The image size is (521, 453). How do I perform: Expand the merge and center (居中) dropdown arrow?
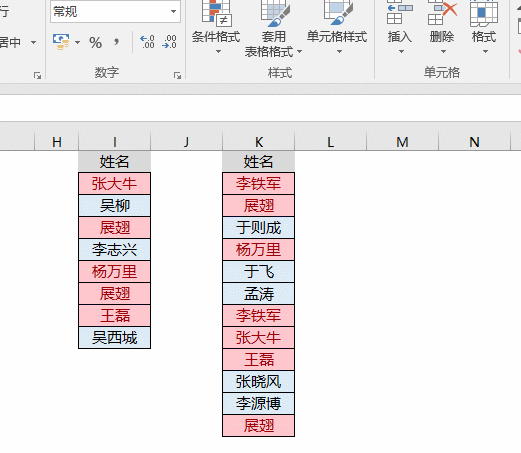pyautogui.click(x=33, y=43)
